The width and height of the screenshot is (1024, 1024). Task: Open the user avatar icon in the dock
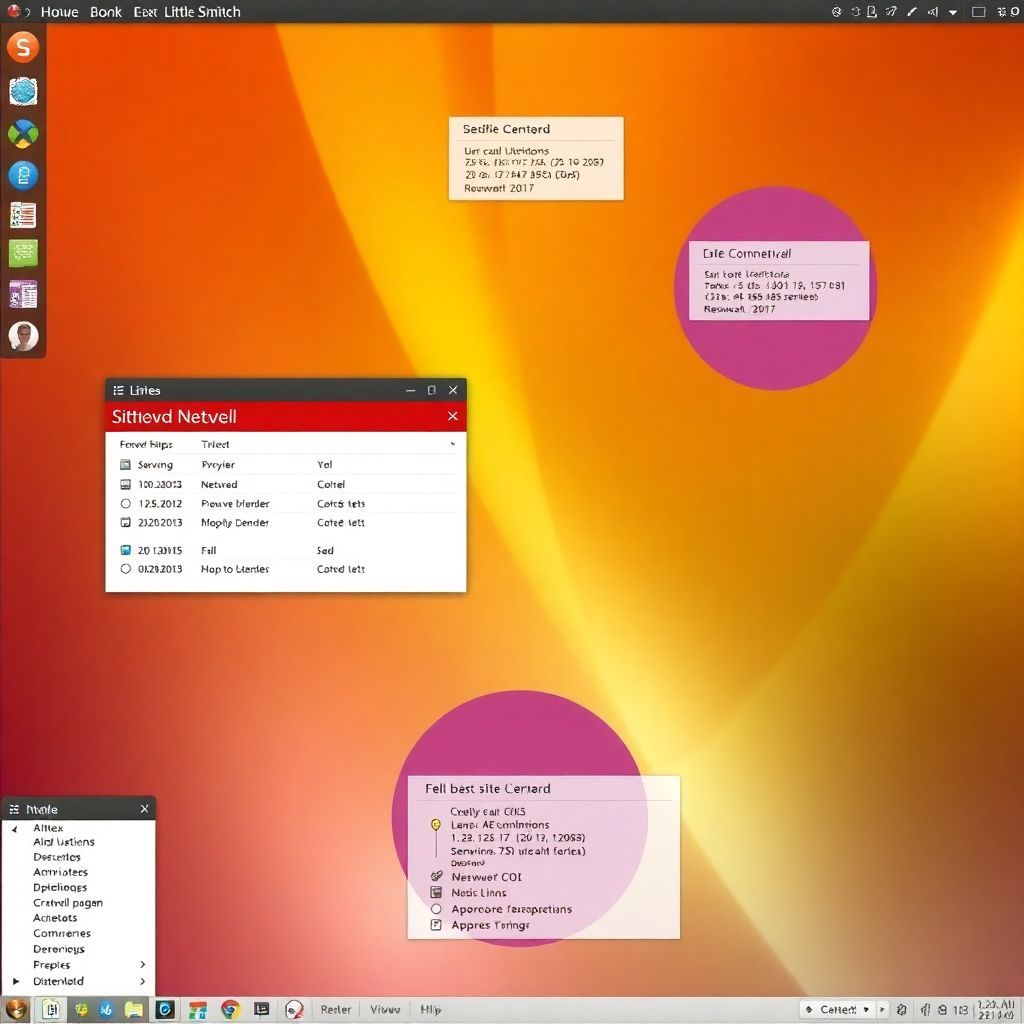point(23,336)
